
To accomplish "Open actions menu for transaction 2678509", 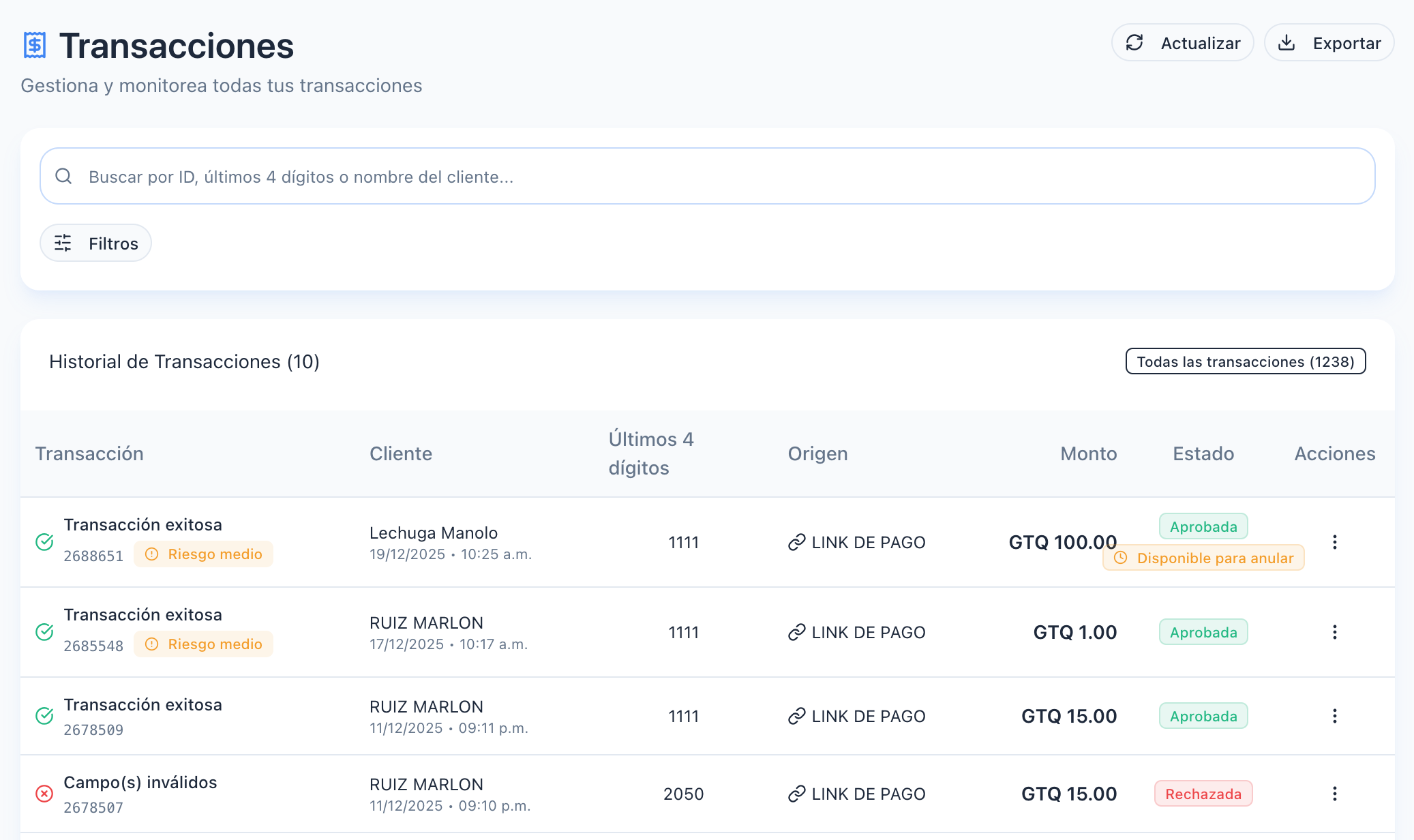I will [1334, 716].
